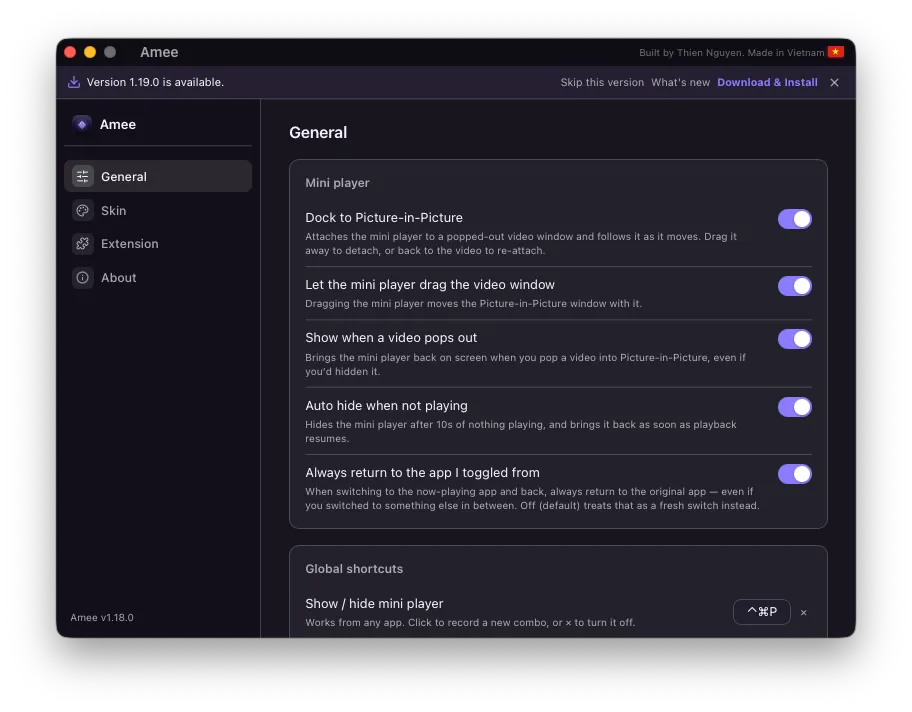Click 'Let the mini player drag the video window' label

(430, 284)
